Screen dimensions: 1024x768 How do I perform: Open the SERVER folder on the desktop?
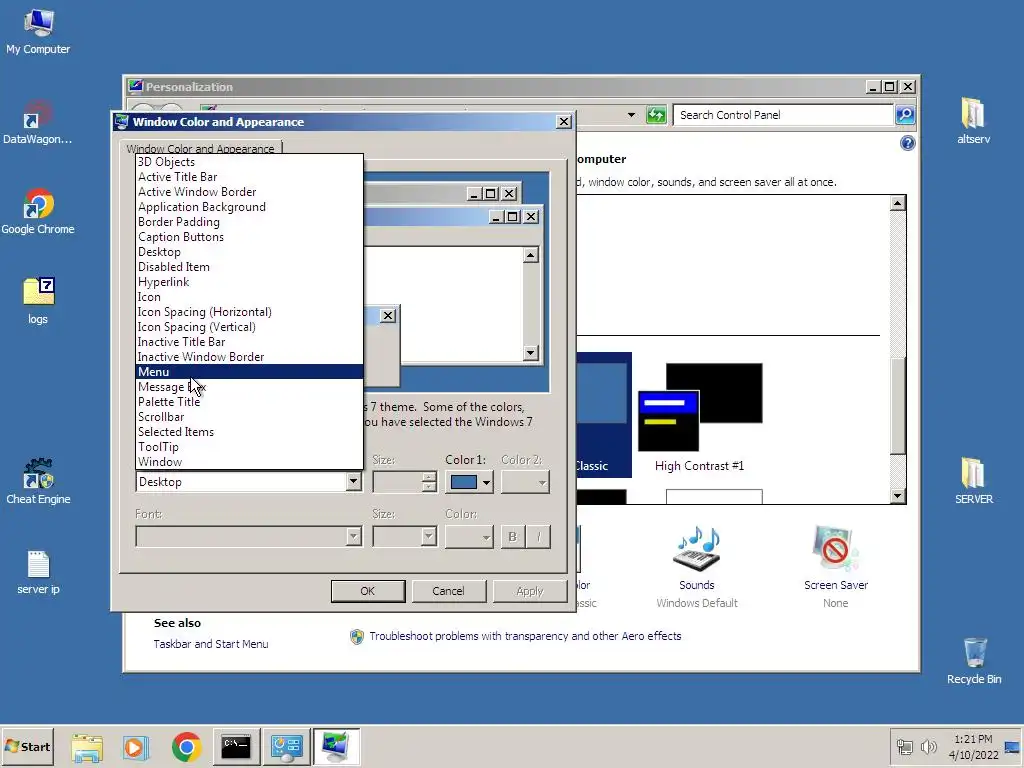tap(973, 481)
